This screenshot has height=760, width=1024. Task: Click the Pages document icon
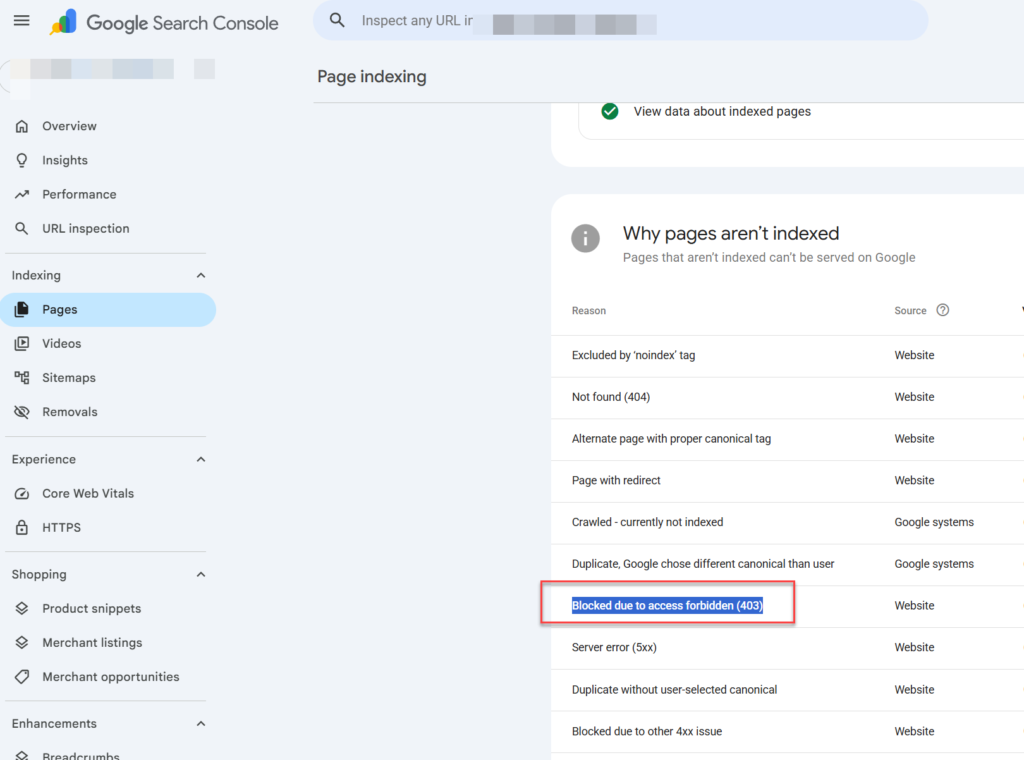point(22,309)
